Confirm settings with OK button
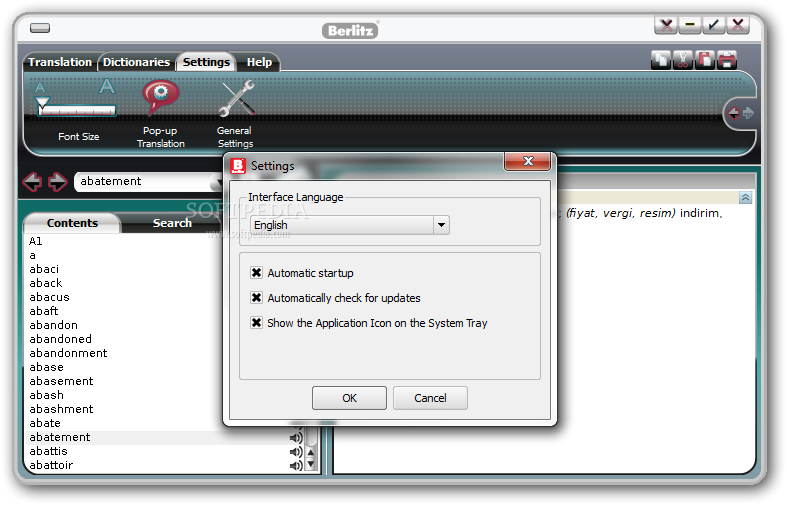The height and width of the screenshot is (505, 787). click(x=349, y=398)
